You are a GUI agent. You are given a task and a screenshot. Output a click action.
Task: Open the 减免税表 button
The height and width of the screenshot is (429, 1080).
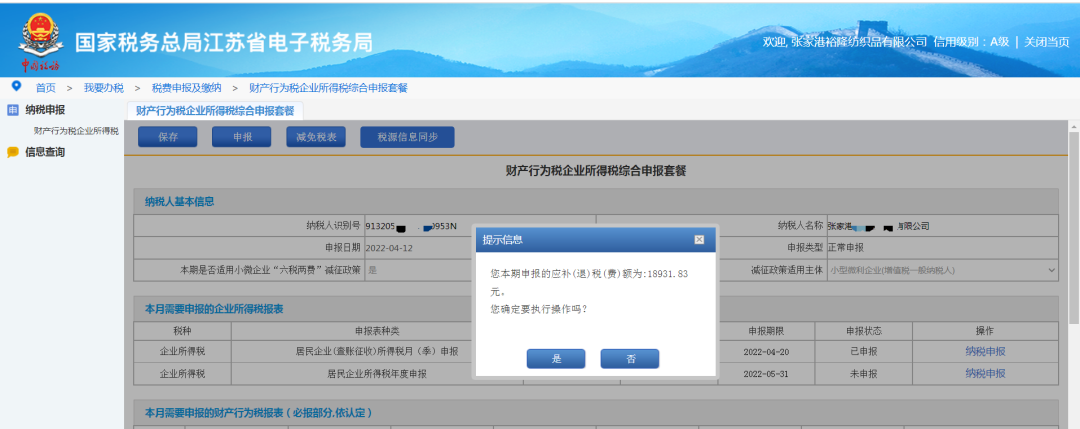point(316,137)
